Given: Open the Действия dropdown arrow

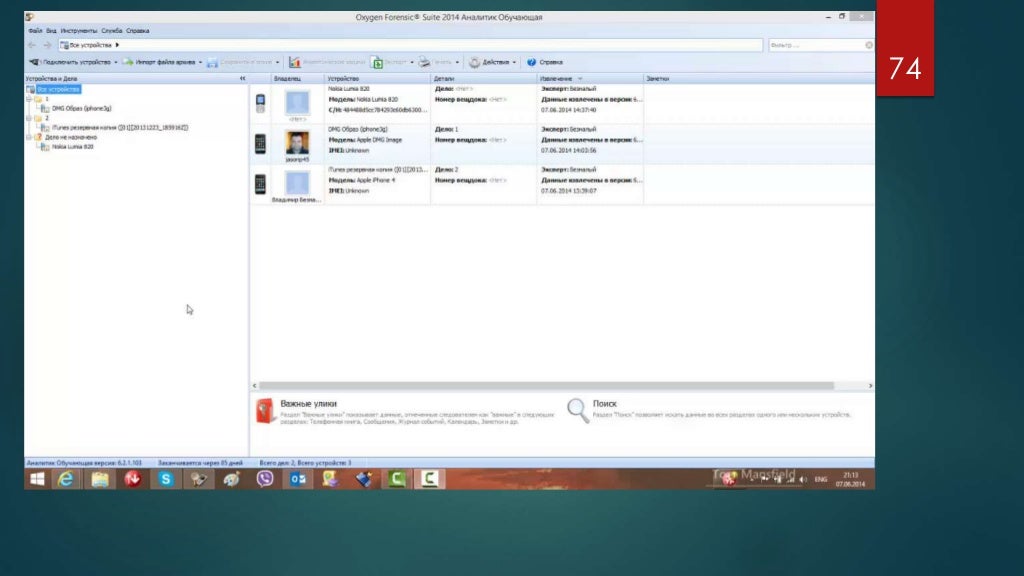Looking at the screenshot, I should 514,62.
